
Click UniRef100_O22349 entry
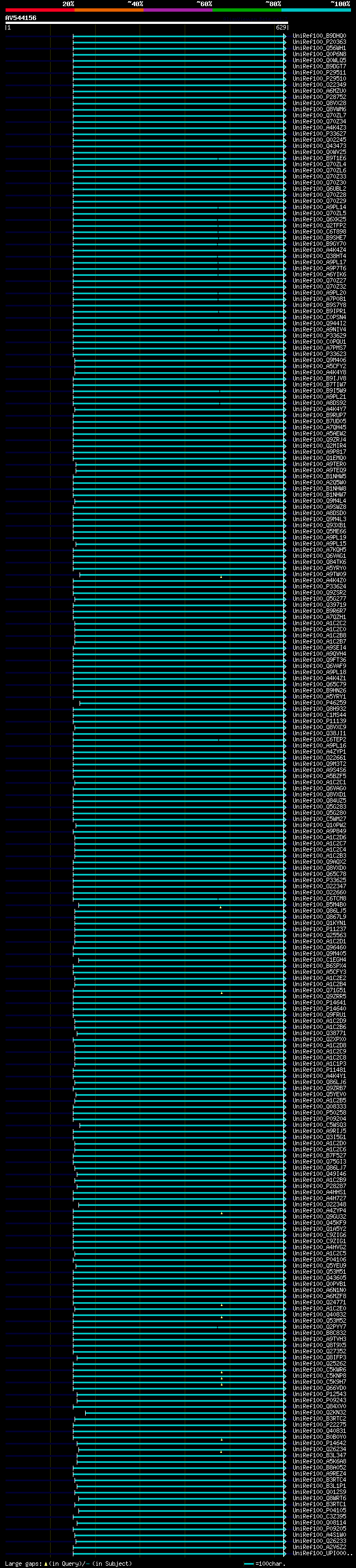[319, 85]
